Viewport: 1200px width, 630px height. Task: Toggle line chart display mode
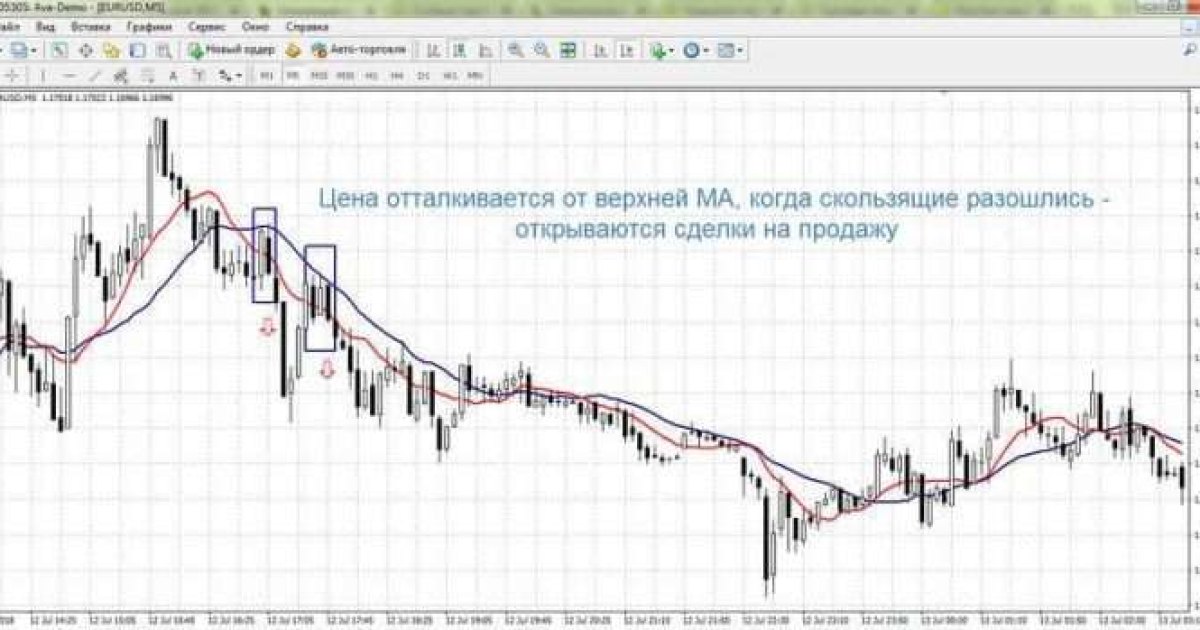pyautogui.click(x=485, y=50)
